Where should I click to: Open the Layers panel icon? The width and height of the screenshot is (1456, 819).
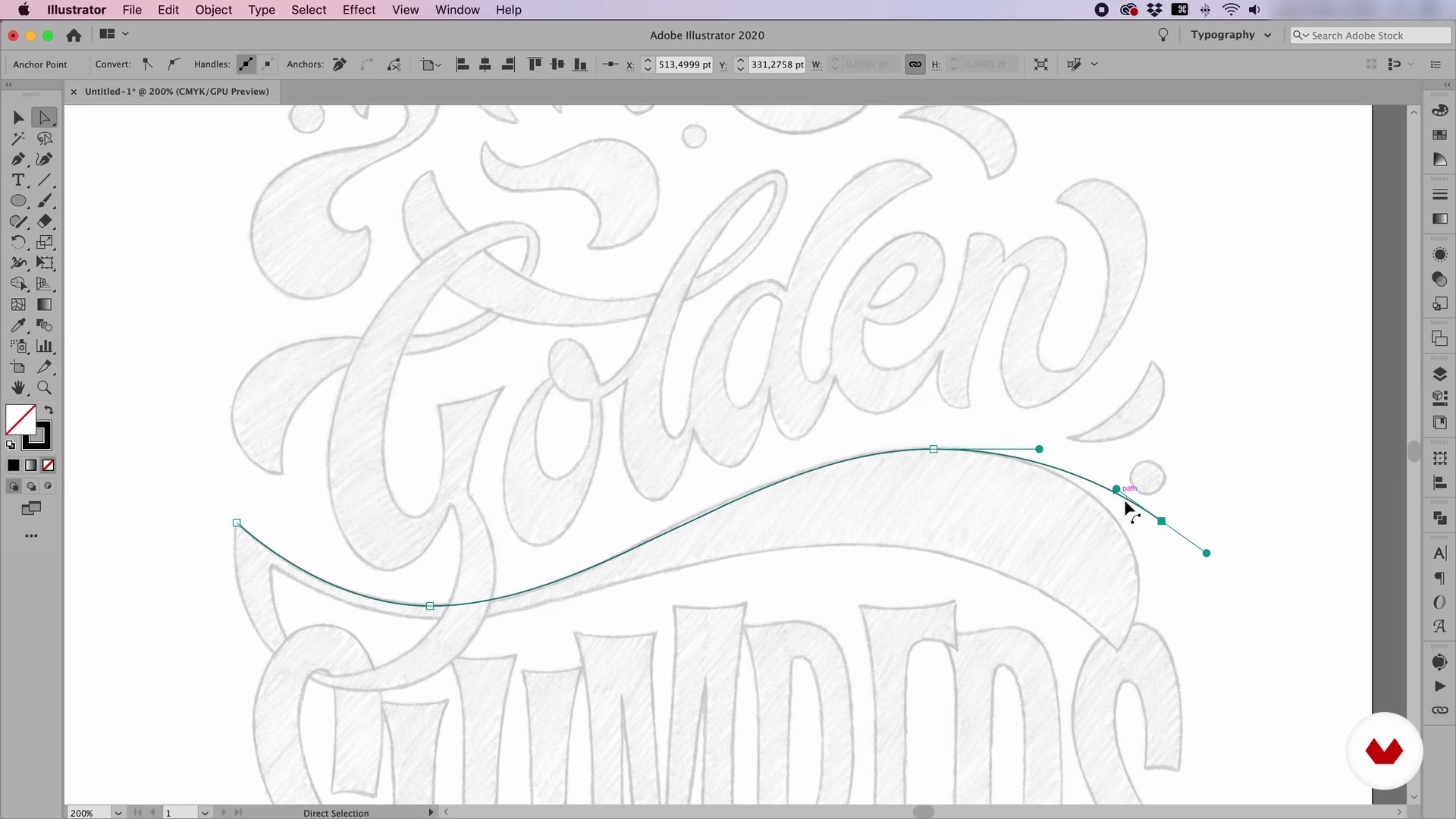[1439, 374]
